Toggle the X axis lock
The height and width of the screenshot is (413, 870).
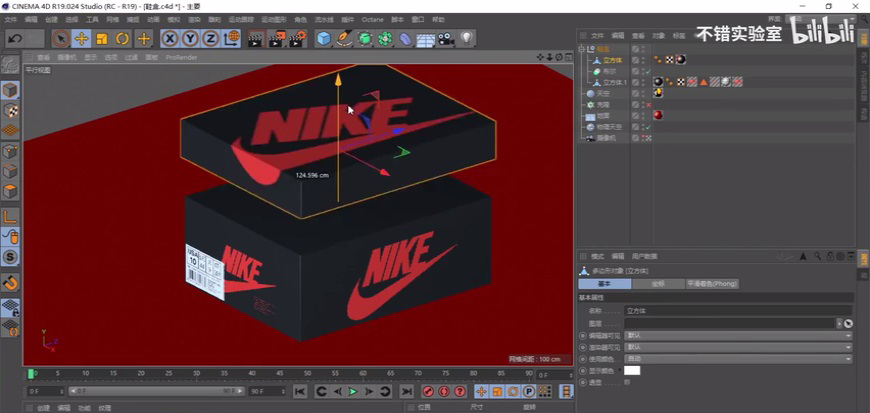click(x=170, y=39)
